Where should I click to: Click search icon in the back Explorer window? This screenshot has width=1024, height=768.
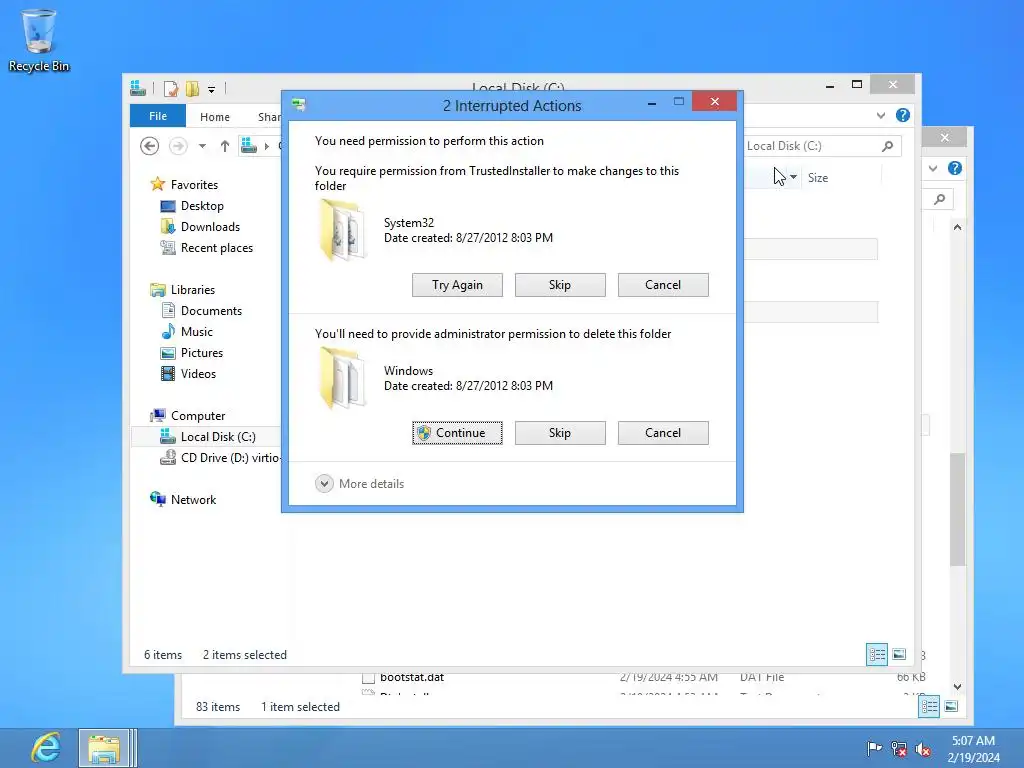coord(939,199)
